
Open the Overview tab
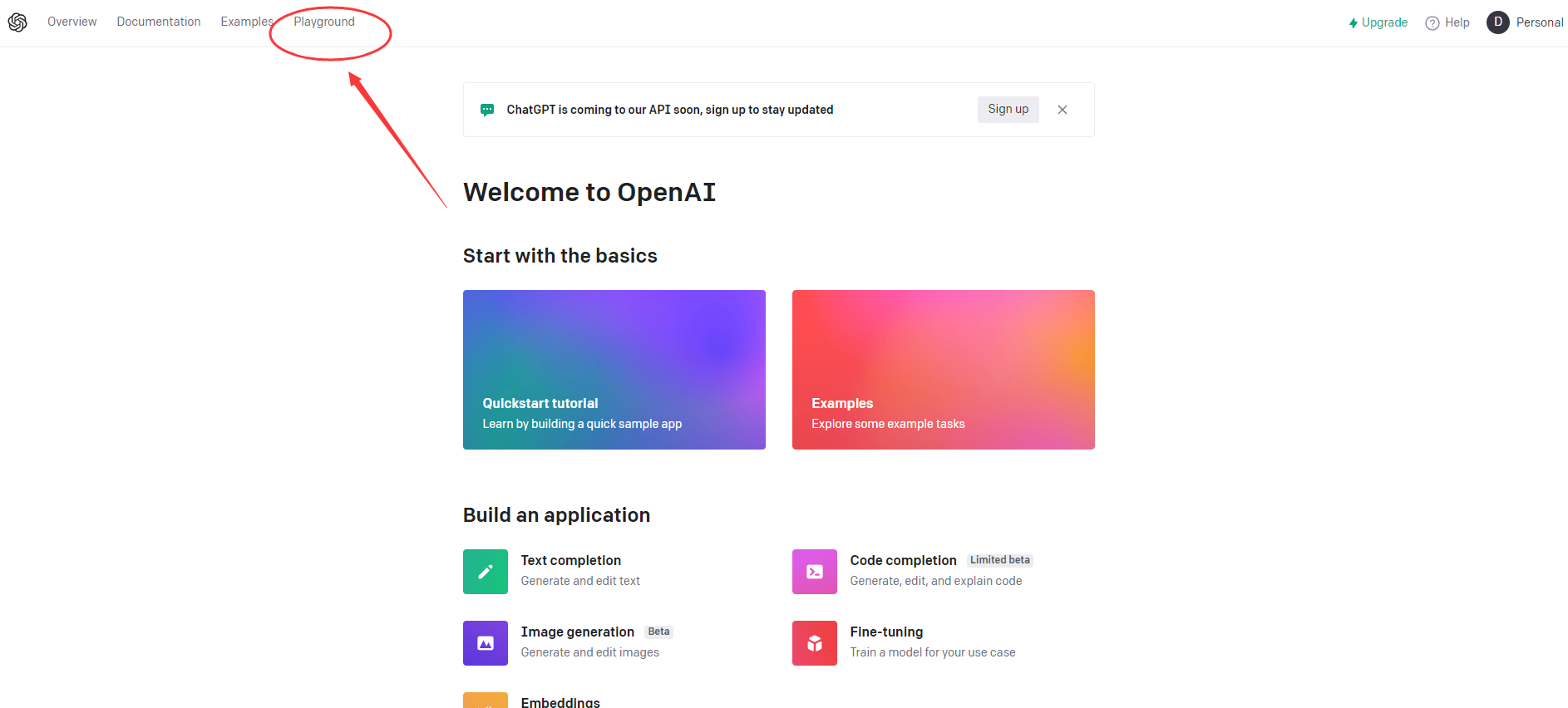pyautogui.click(x=71, y=22)
